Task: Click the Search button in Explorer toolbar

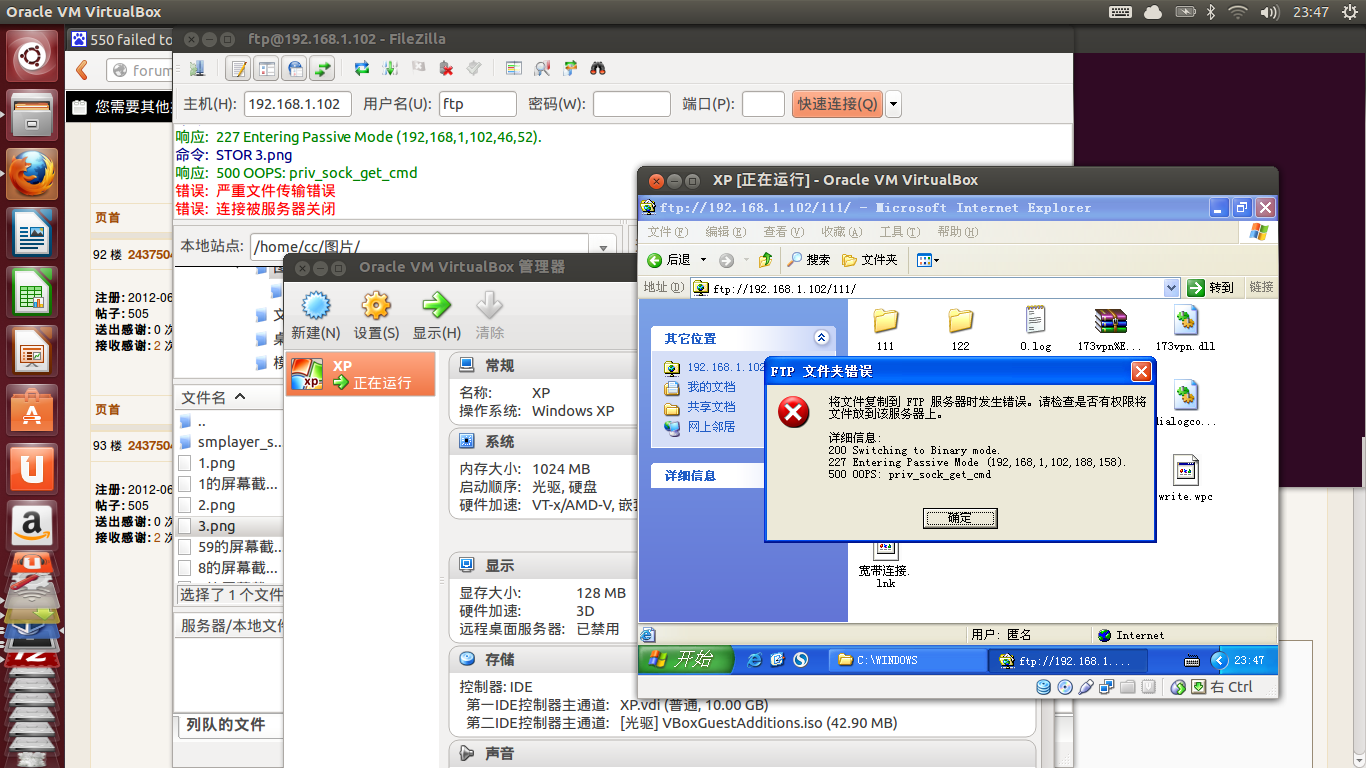Action: (809, 260)
